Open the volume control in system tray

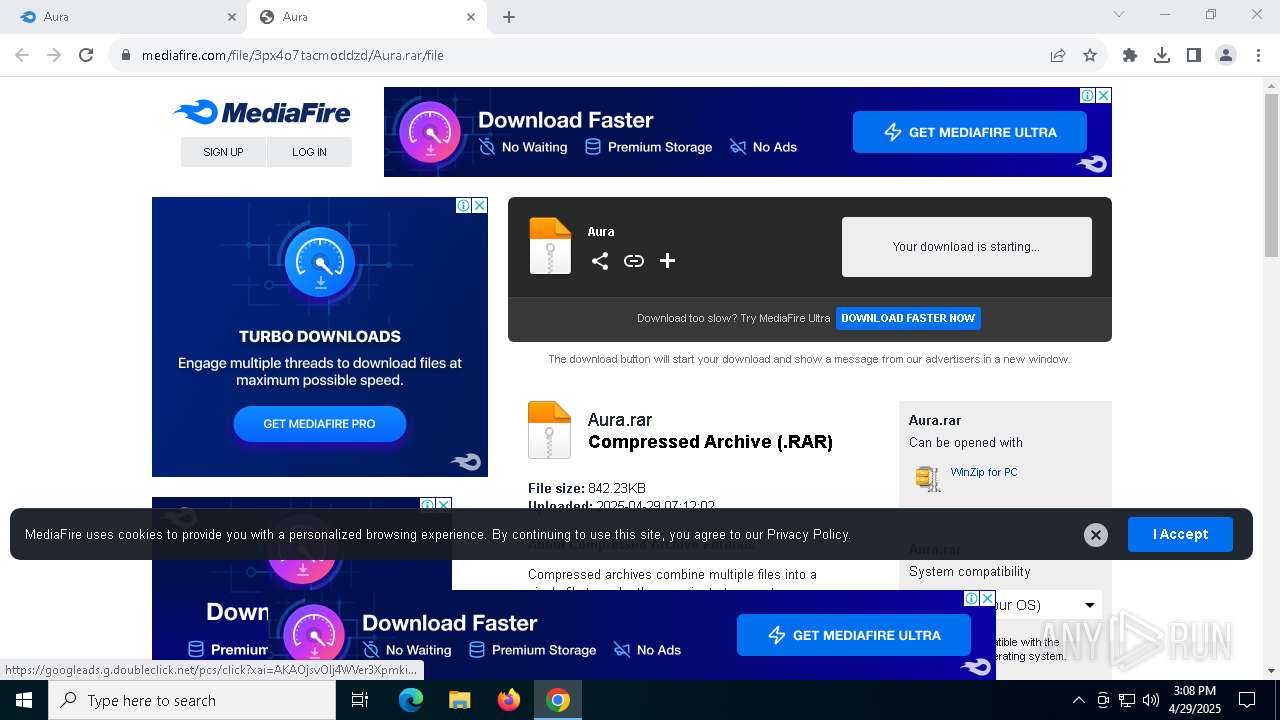[x=1151, y=700]
